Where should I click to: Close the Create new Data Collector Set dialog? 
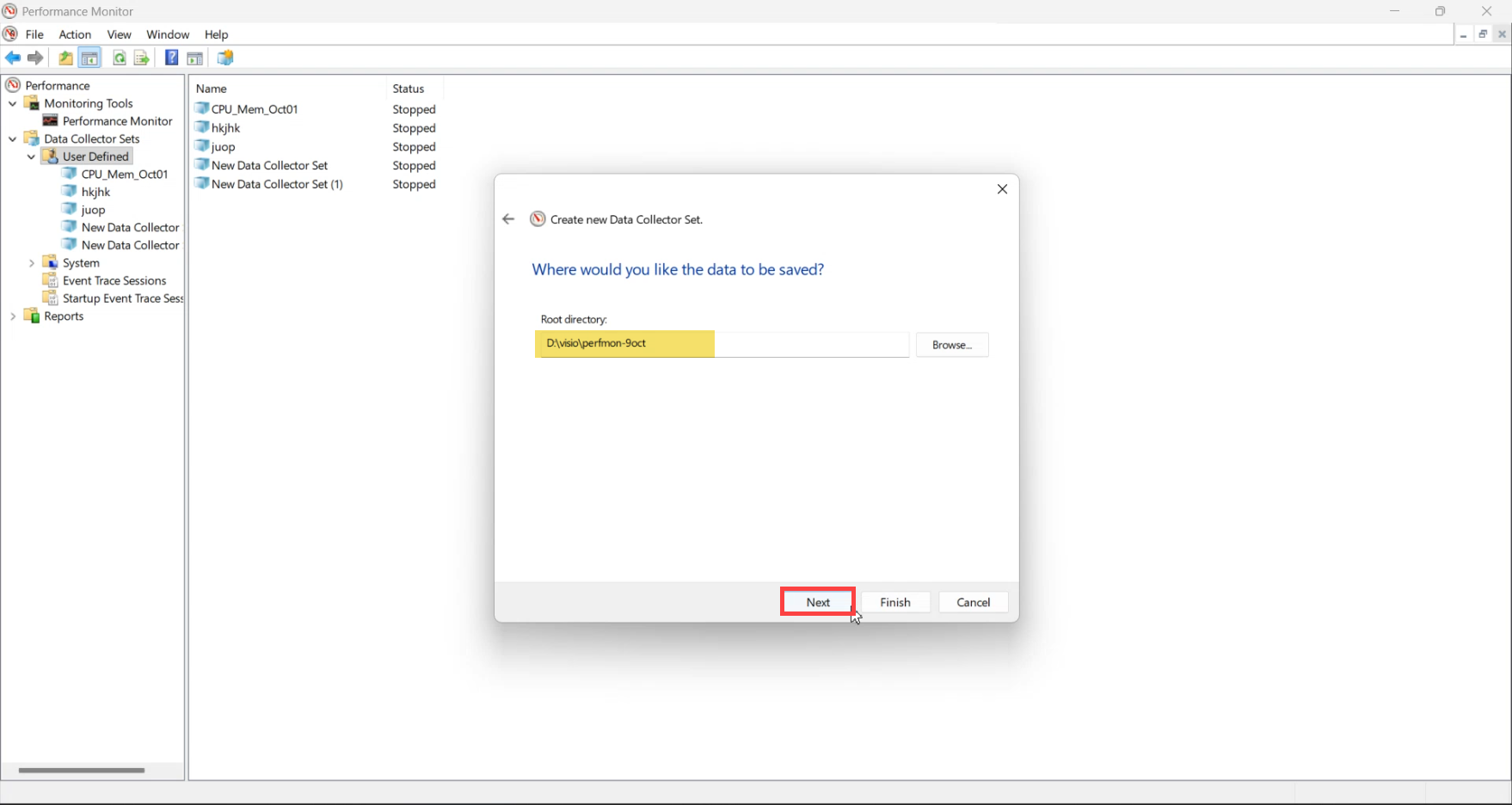(1002, 189)
